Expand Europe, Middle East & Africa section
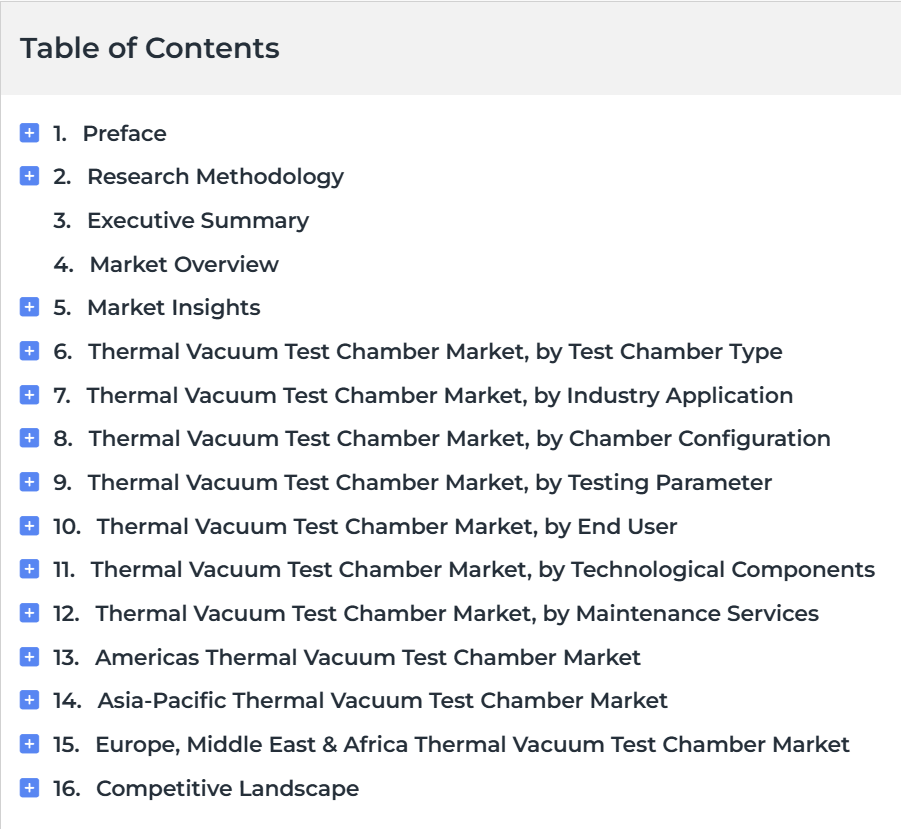The width and height of the screenshot is (901, 829). point(29,744)
